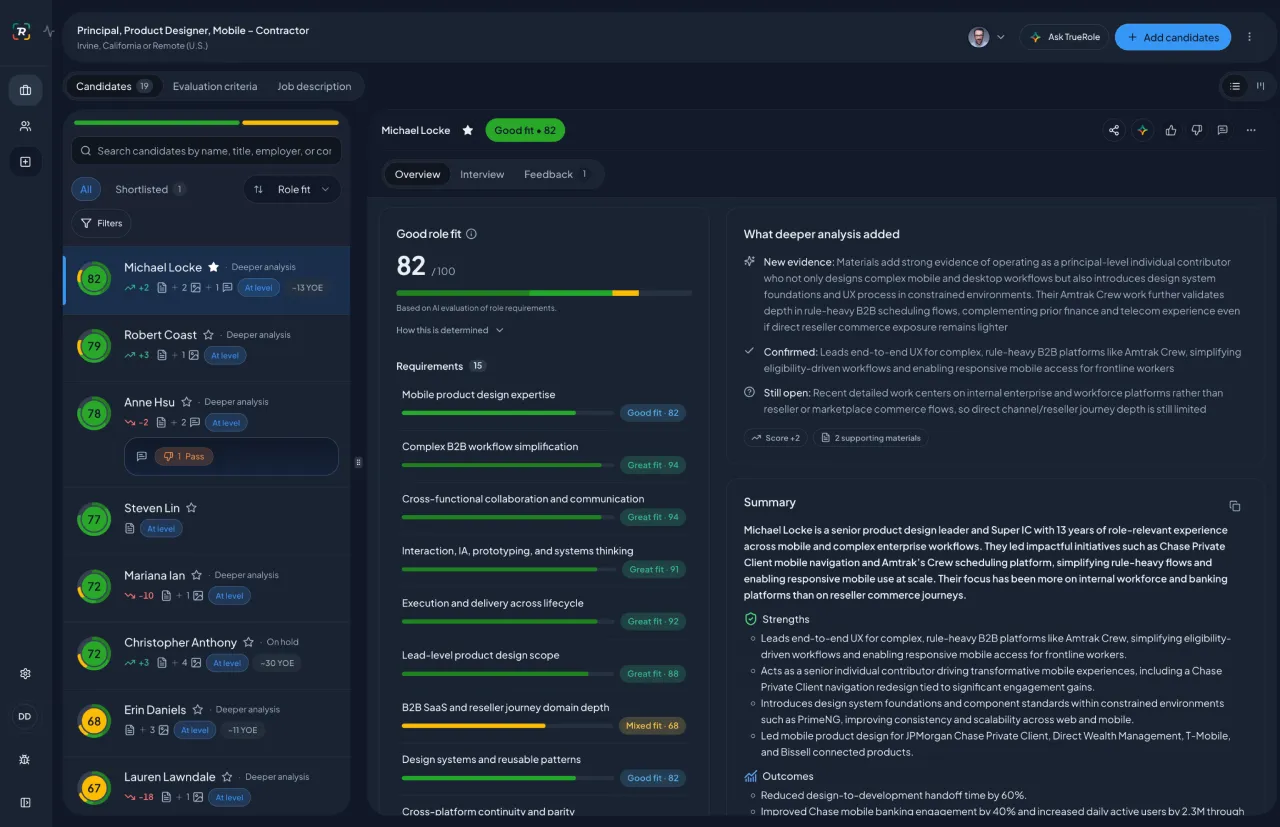Screen dimensions: 1280x827
Task: Open the people sidebar icon
Action: [25, 126]
